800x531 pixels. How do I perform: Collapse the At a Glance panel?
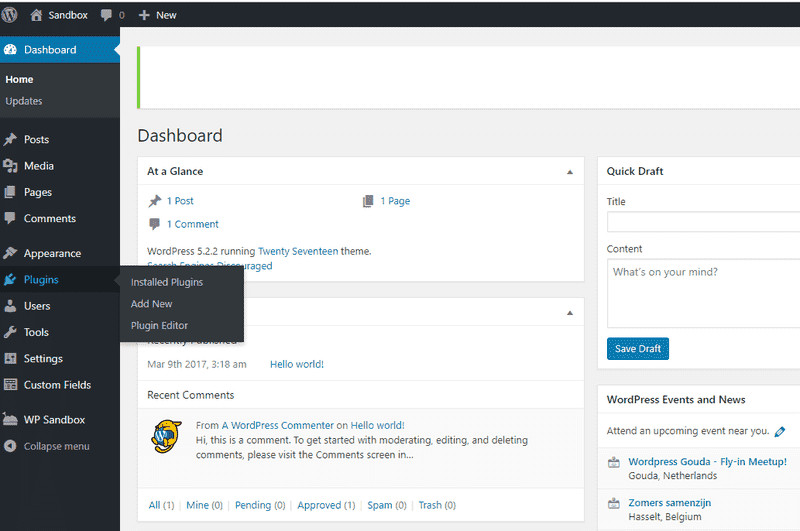570,172
